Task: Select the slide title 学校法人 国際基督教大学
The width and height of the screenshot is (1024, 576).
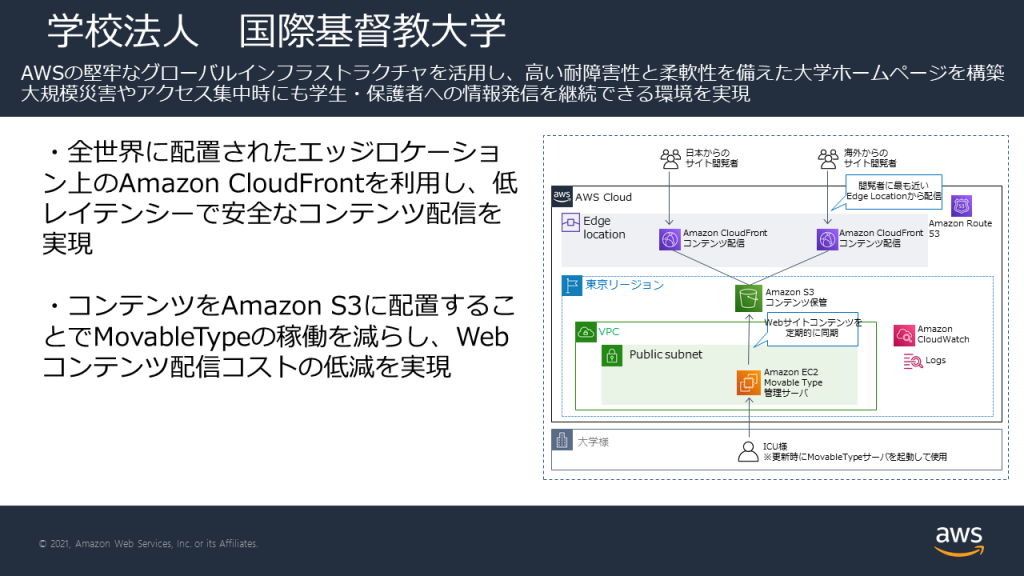Action: (277, 31)
